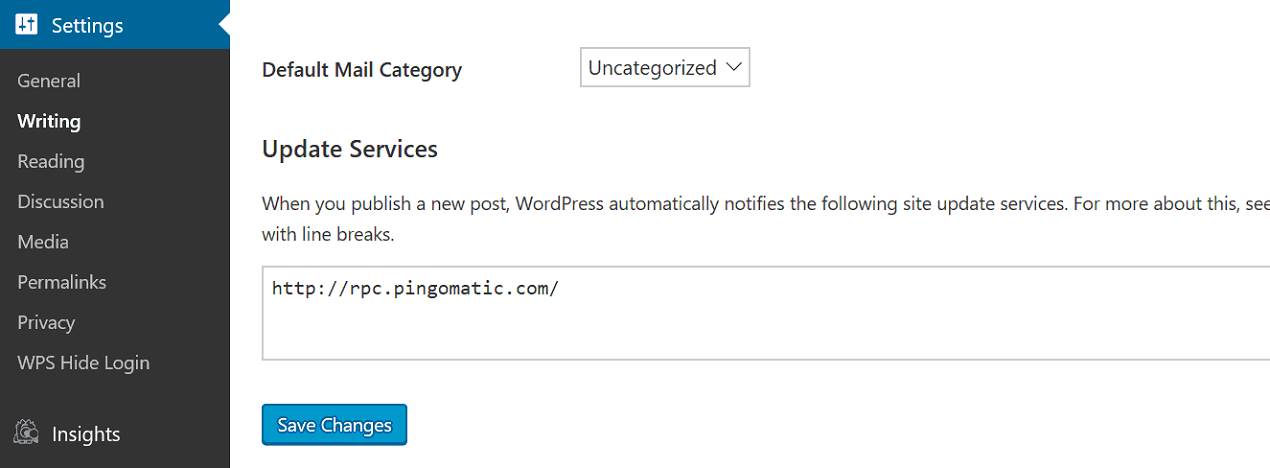
Task: Click the chevron arrow beside Uncategorized
Action: coord(734,67)
